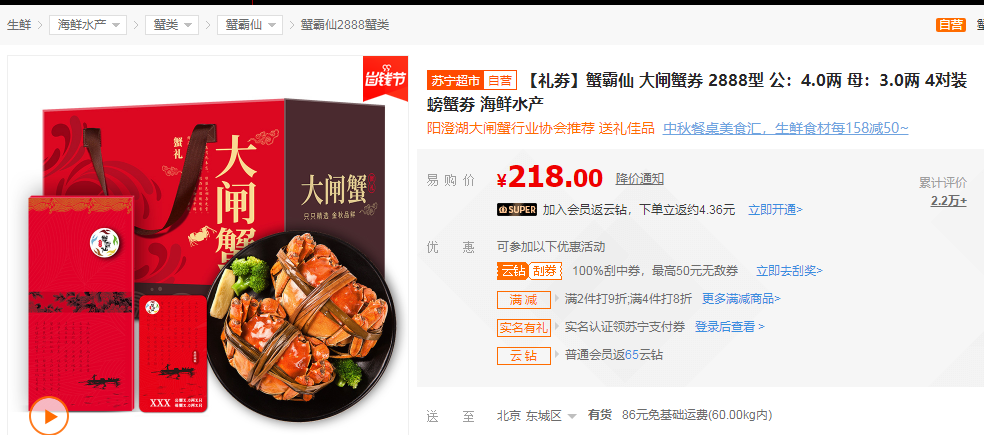Screen dimensions: 984x435
Task: Expand the 蟹霸仙 brand dropdown
Action: tap(250, 25)
